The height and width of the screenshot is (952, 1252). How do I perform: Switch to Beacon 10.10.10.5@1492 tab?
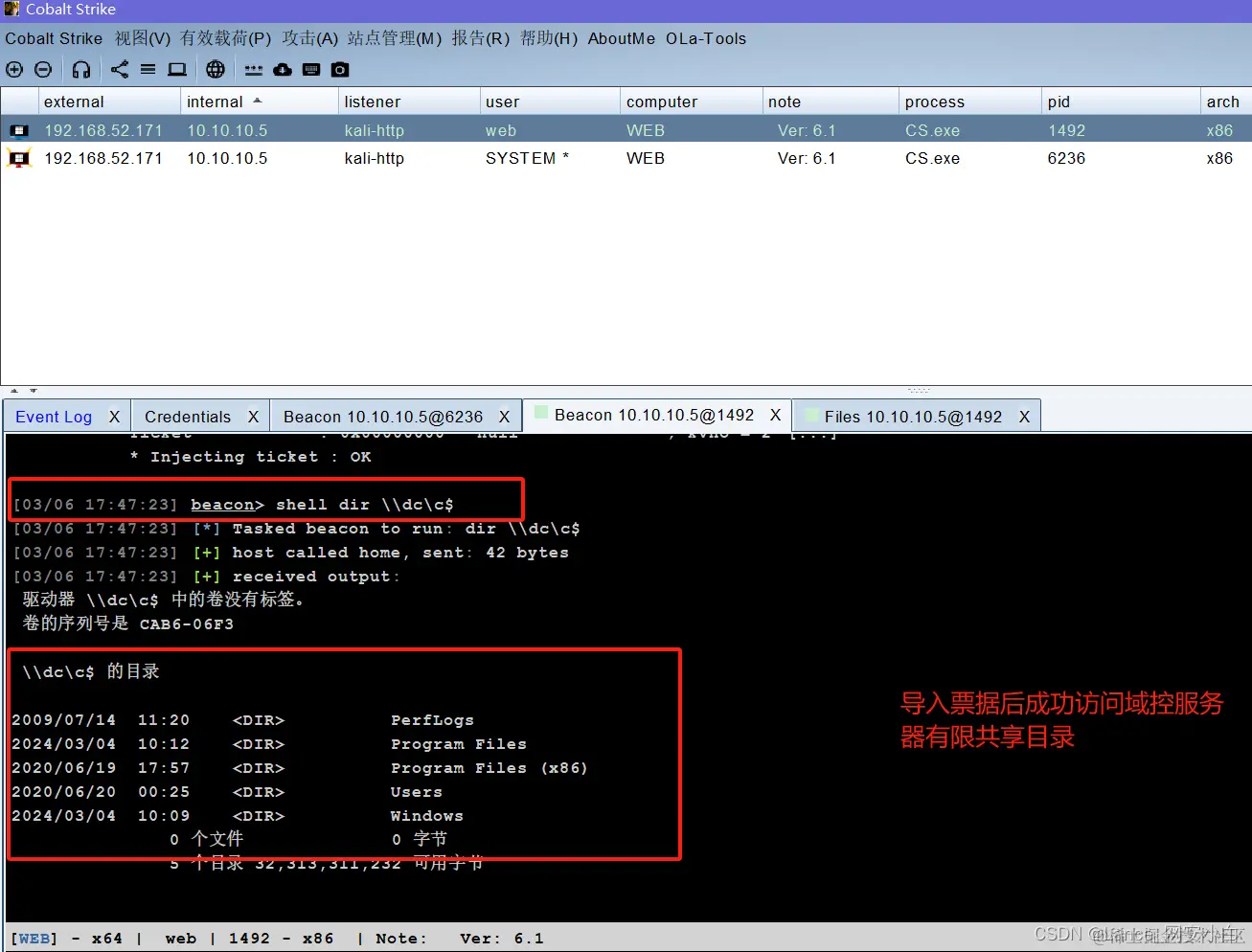(x=654, y=415)
